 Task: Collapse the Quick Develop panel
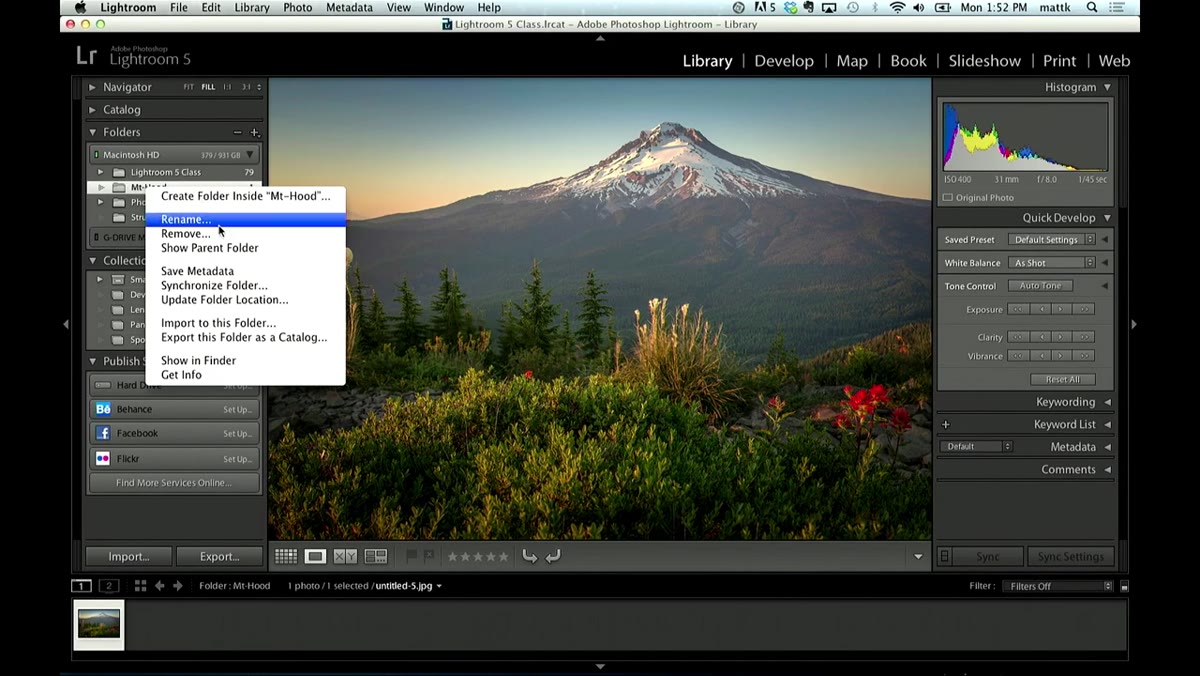(1107, 218)
